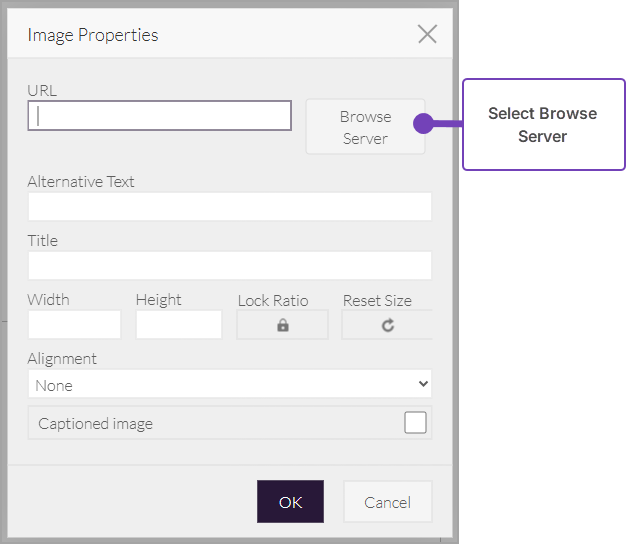Enable the Captioned image checkbox
The height and width of the screenshot is (544, 628).
click(x=415, y=423)
